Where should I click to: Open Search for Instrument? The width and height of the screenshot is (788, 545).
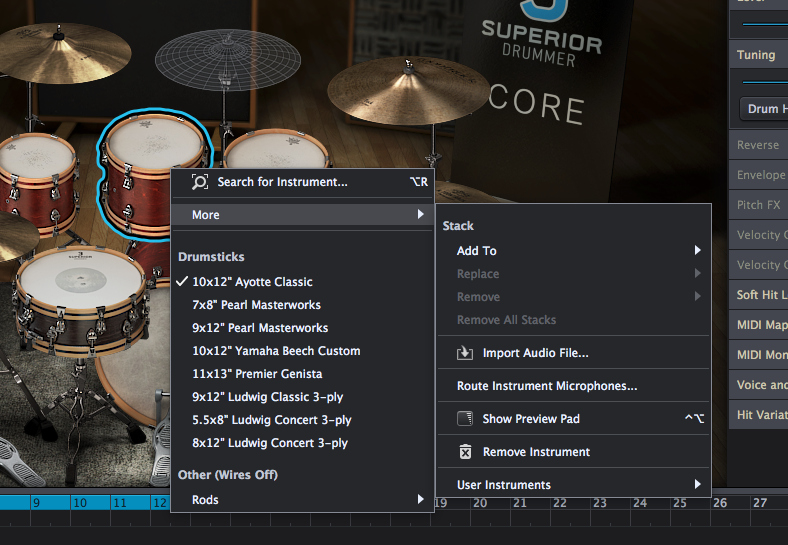[303, 182]
